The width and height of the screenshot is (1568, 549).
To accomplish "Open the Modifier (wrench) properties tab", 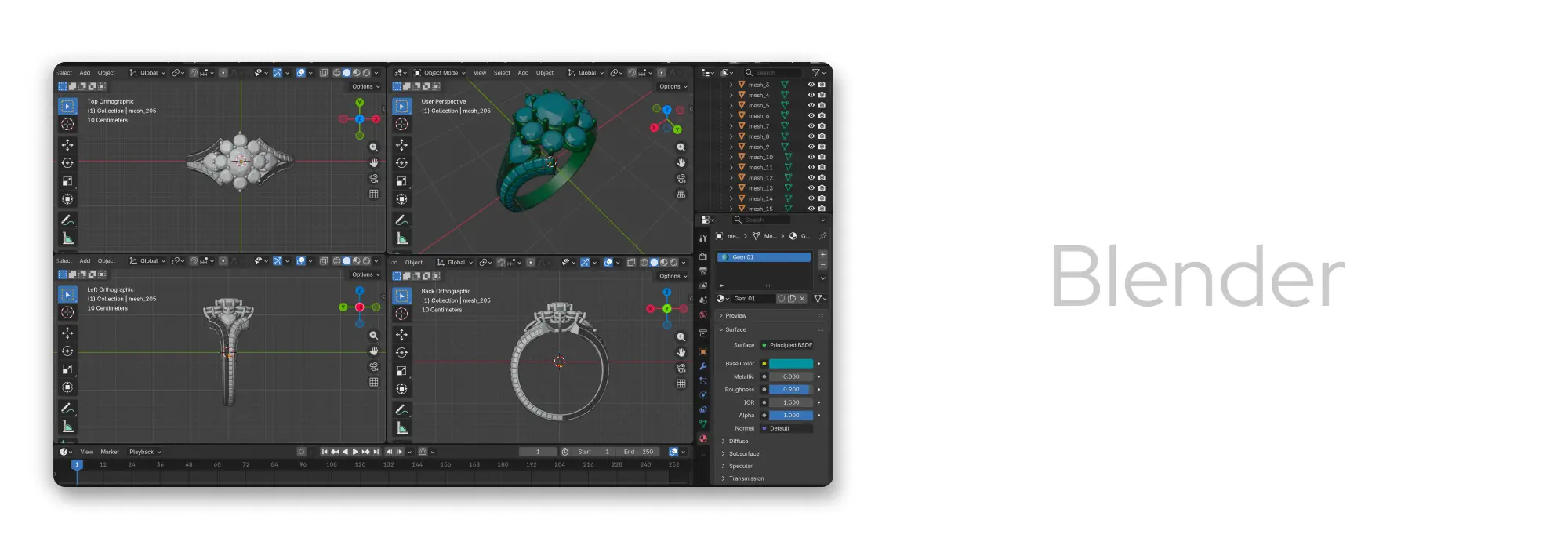I will [703, 366].
